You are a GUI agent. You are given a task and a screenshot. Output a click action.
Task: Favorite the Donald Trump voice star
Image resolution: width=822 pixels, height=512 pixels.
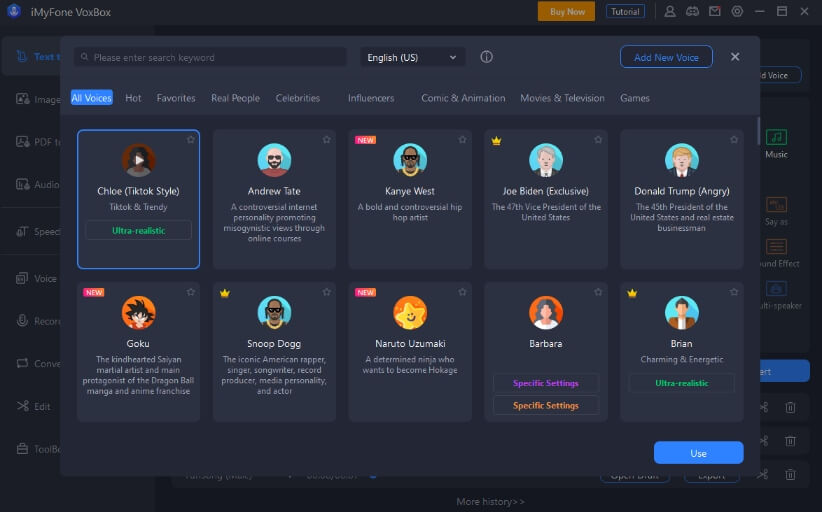click(x=734, y=139)
